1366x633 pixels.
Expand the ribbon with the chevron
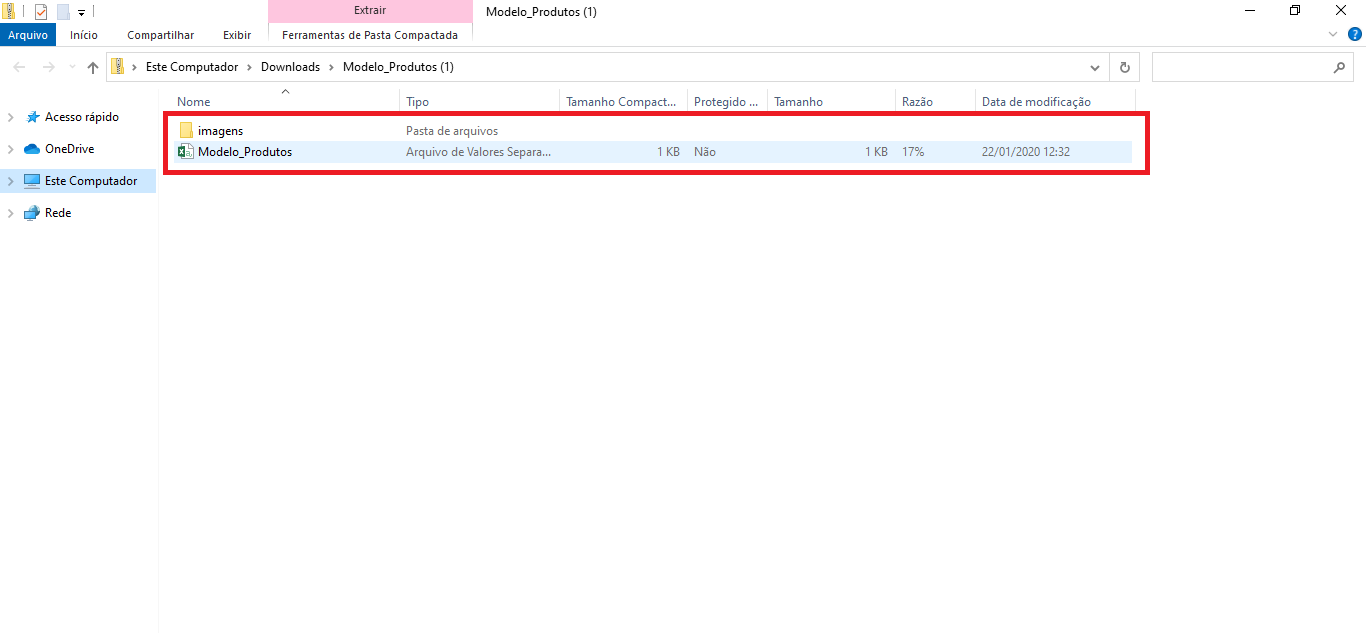tap(1333, 34)
